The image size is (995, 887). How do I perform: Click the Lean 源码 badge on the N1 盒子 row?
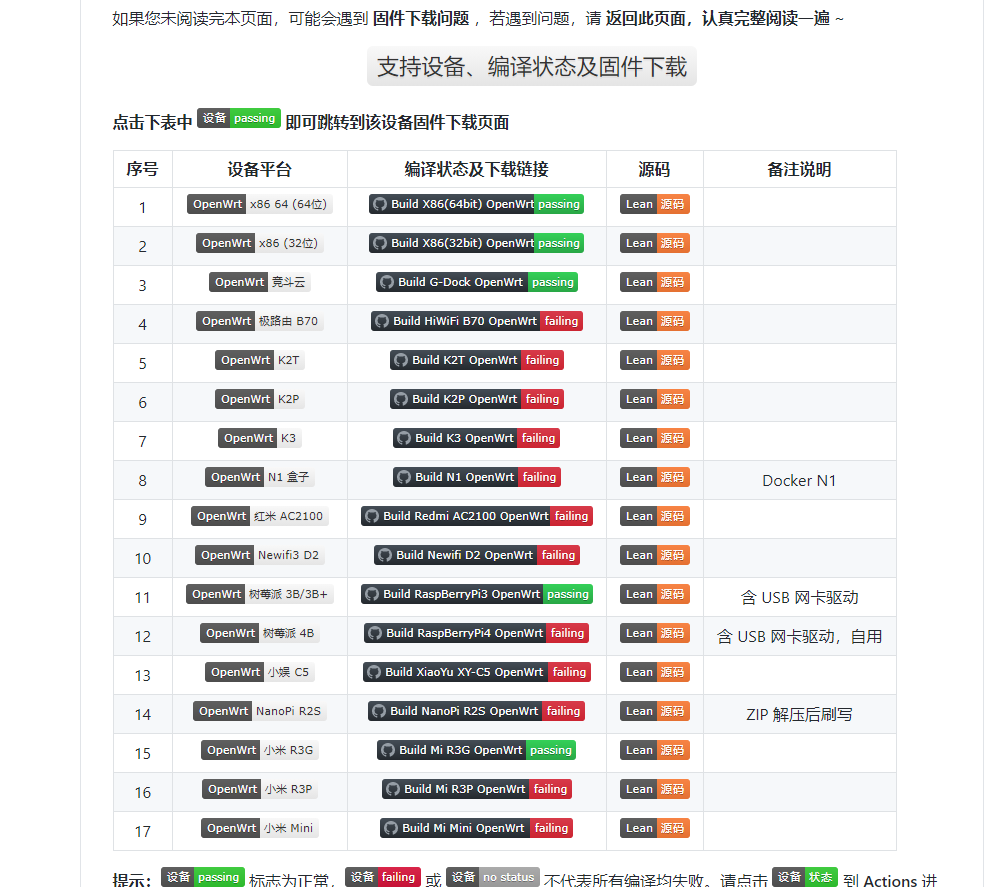point(655,476)
